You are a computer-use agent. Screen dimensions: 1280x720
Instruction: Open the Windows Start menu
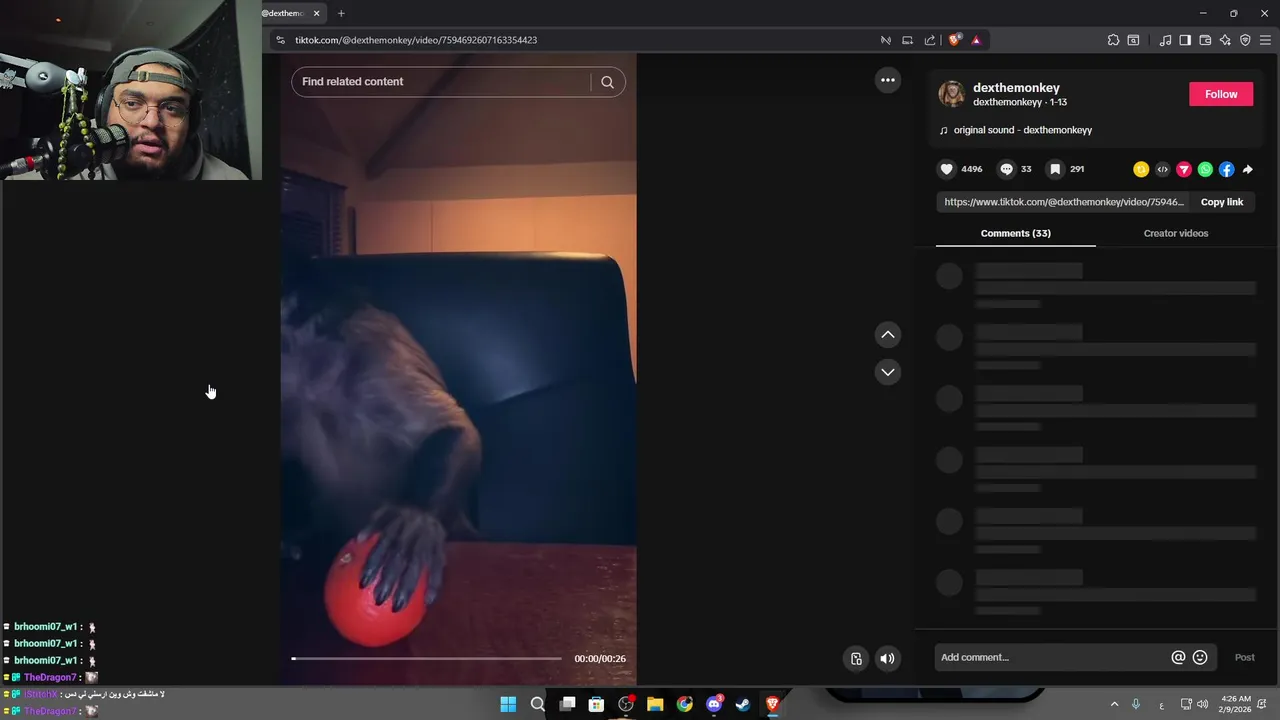pyautogui.click(x=508, y=704)
